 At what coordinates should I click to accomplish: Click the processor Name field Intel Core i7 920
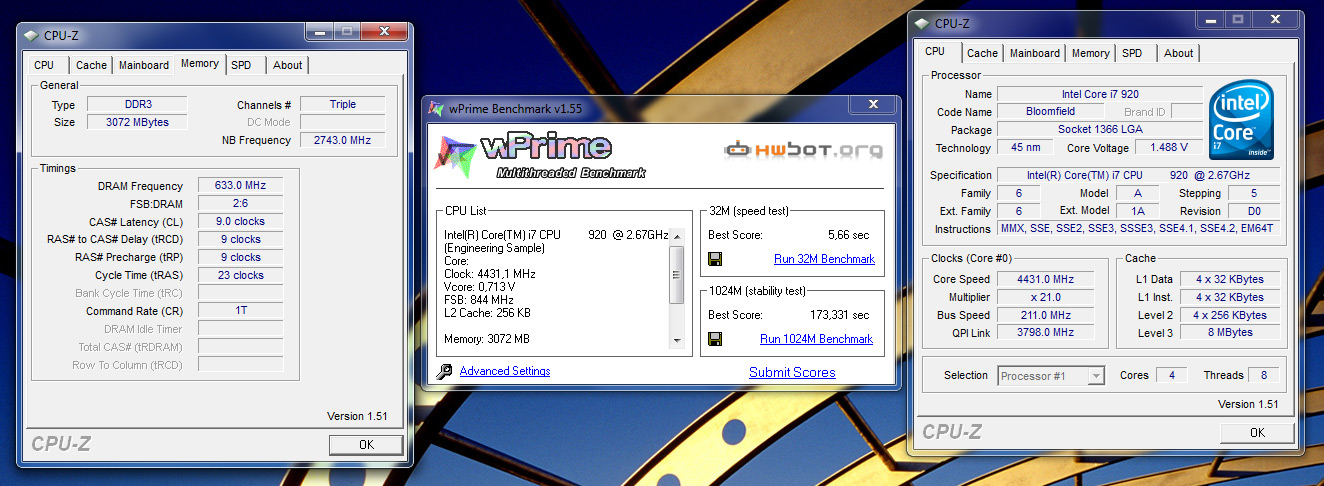1098,94
